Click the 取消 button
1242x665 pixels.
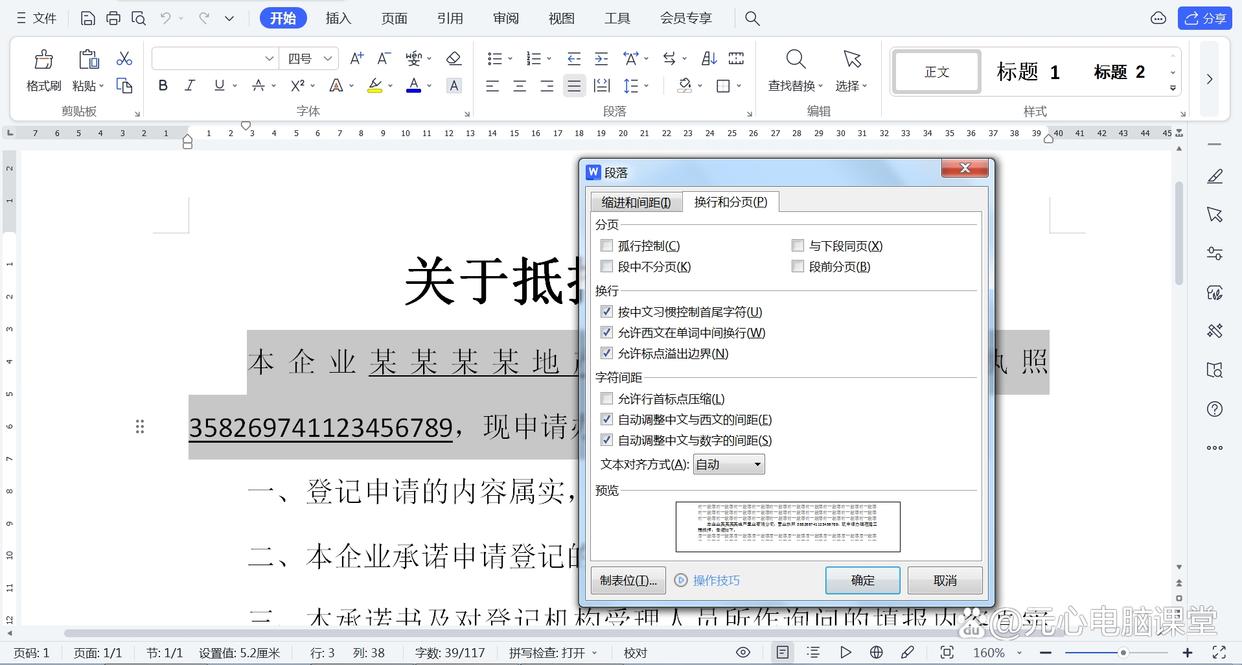[945, 580]
